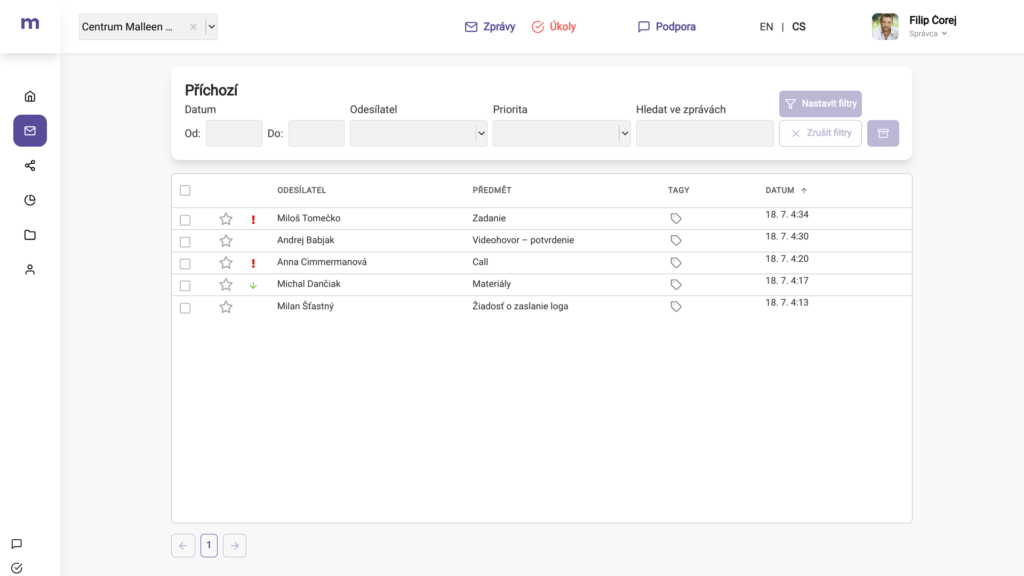
Task: Star the message from Miloš Tomečko
Action: [x=226, y=219]
